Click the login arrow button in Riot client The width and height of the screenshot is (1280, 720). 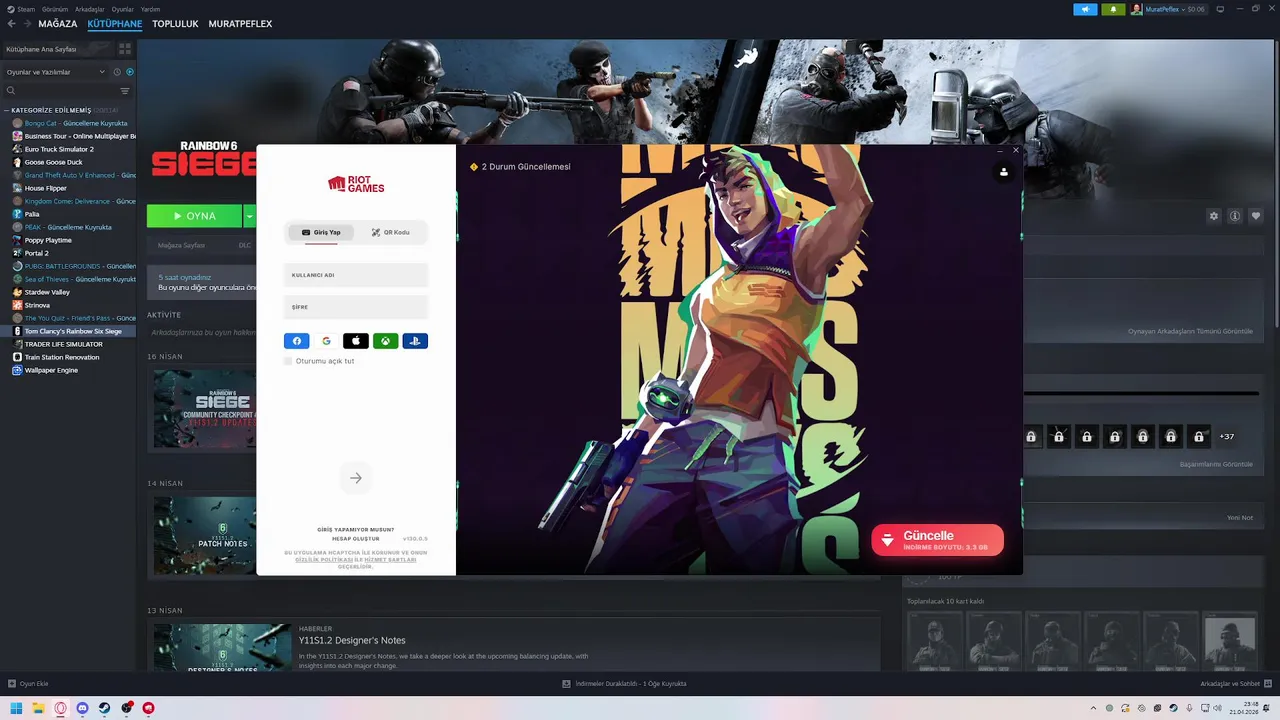coord(355,478)
